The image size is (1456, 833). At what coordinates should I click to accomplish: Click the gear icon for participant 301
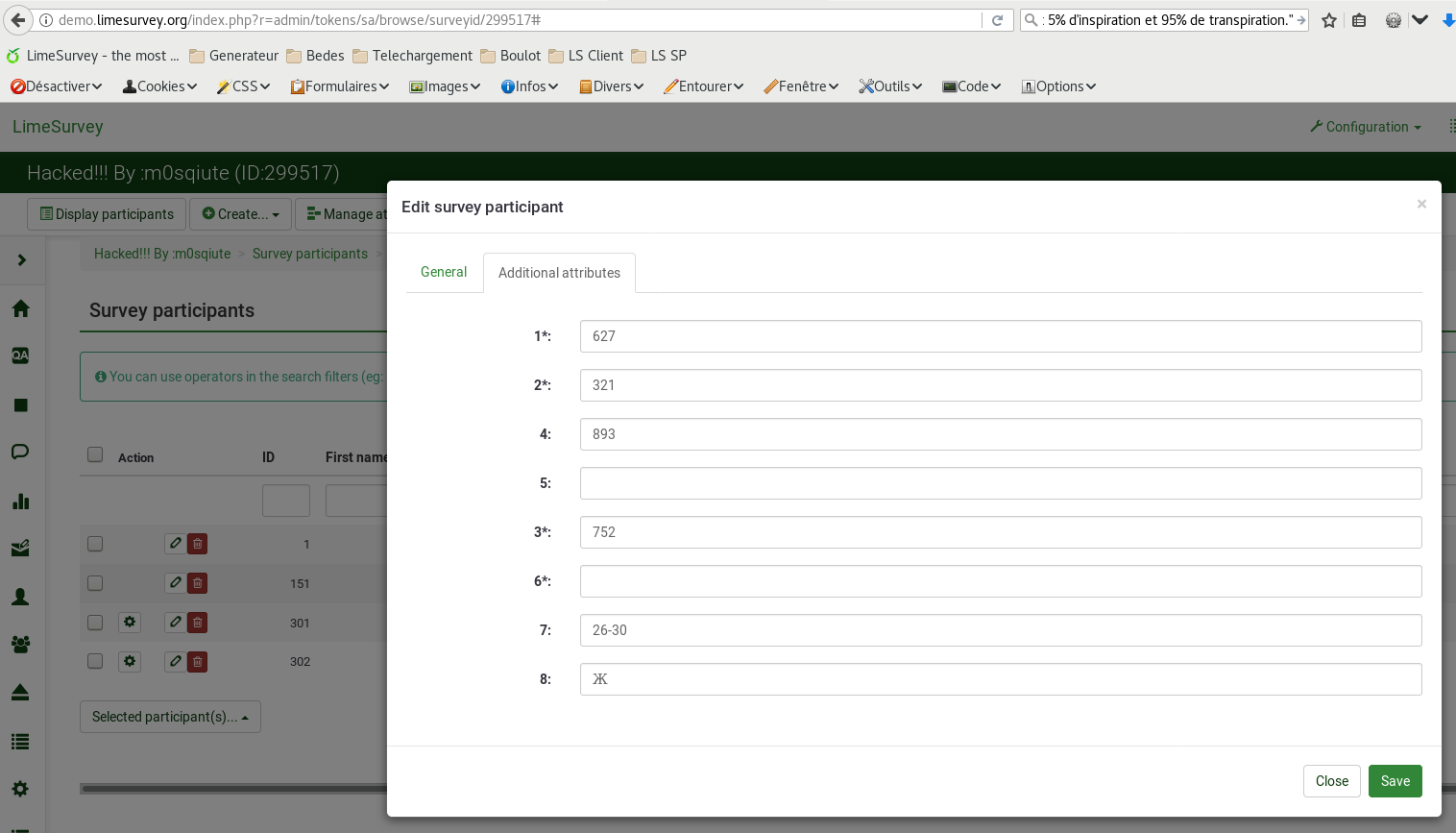click(x=130, y=623)
